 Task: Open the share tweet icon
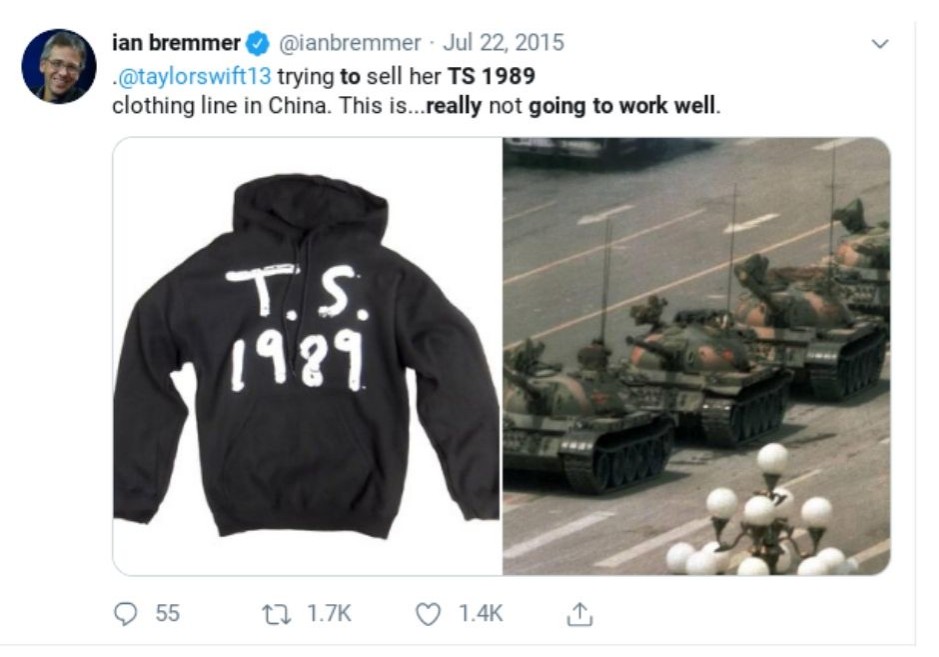click(x=580, y=614)
